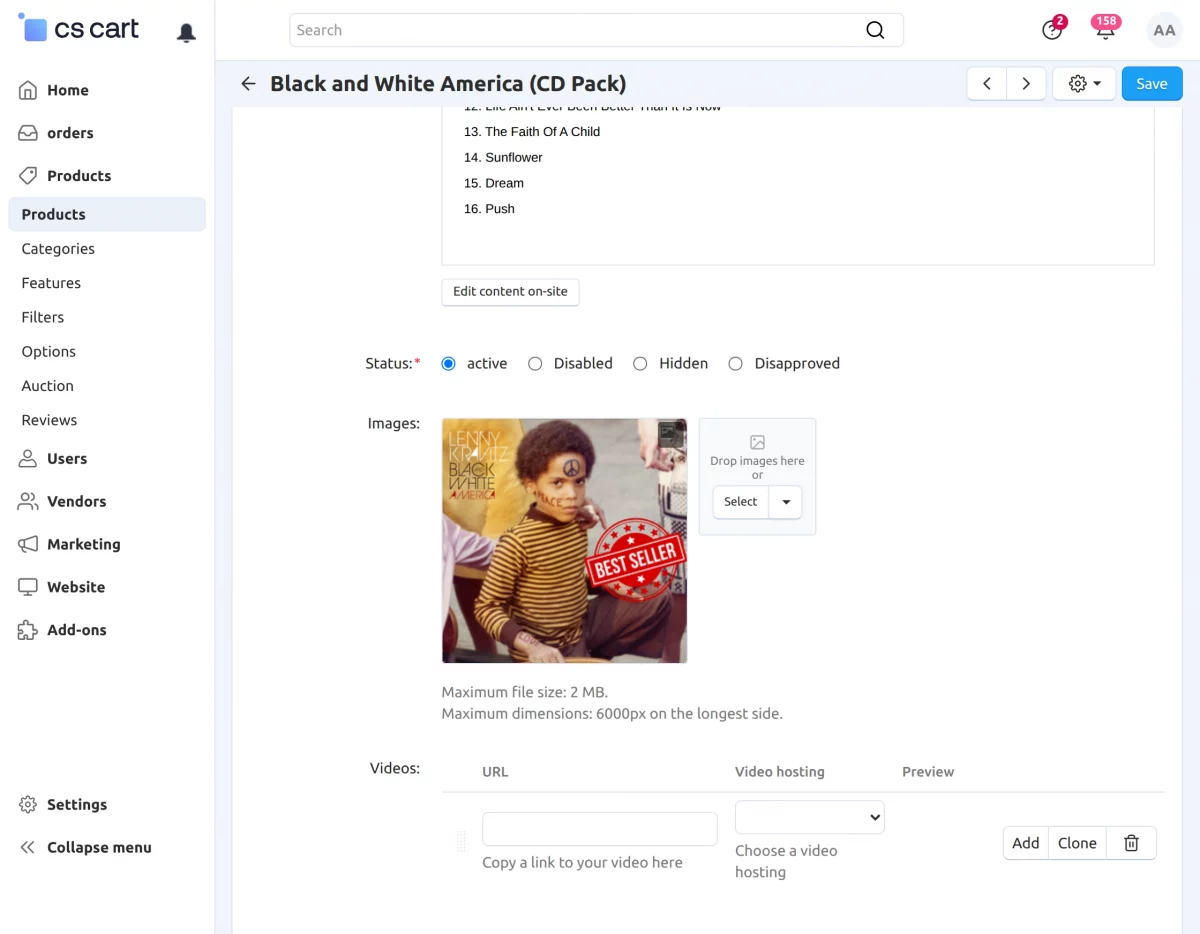Click the '15. Dream' track line
1200x934 pixels.
(494, 184)
